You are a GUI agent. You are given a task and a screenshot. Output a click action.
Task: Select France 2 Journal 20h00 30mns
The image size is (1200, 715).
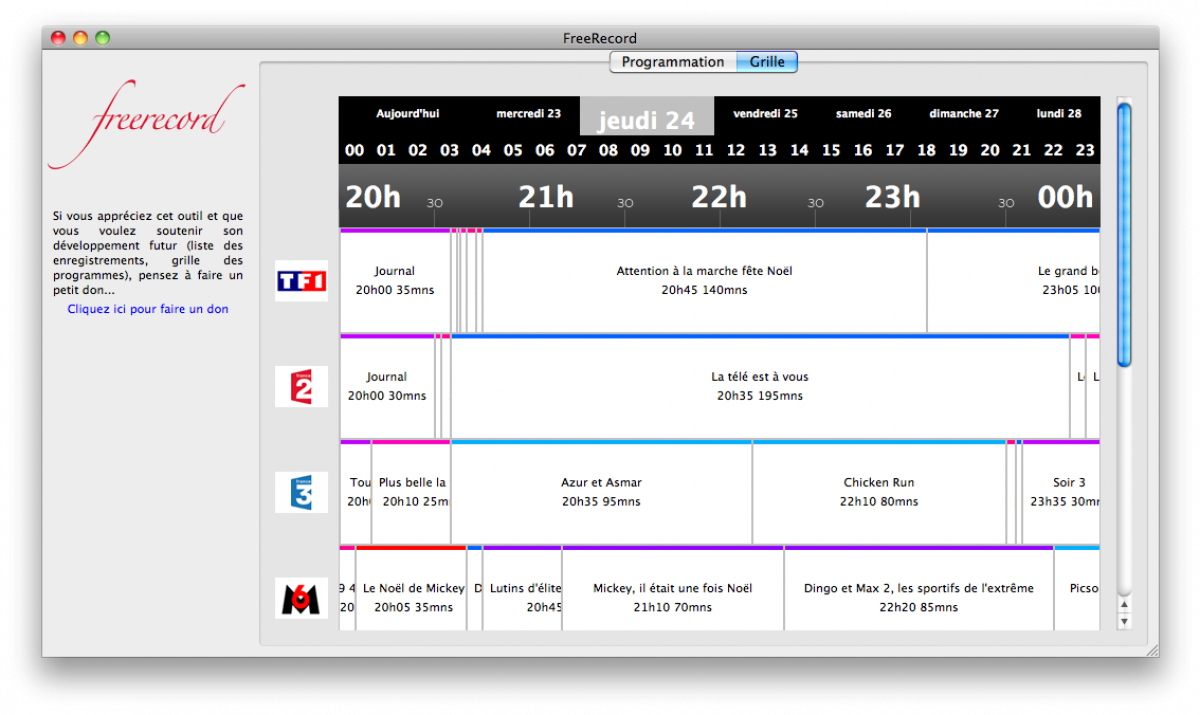[x=387, y=387]
